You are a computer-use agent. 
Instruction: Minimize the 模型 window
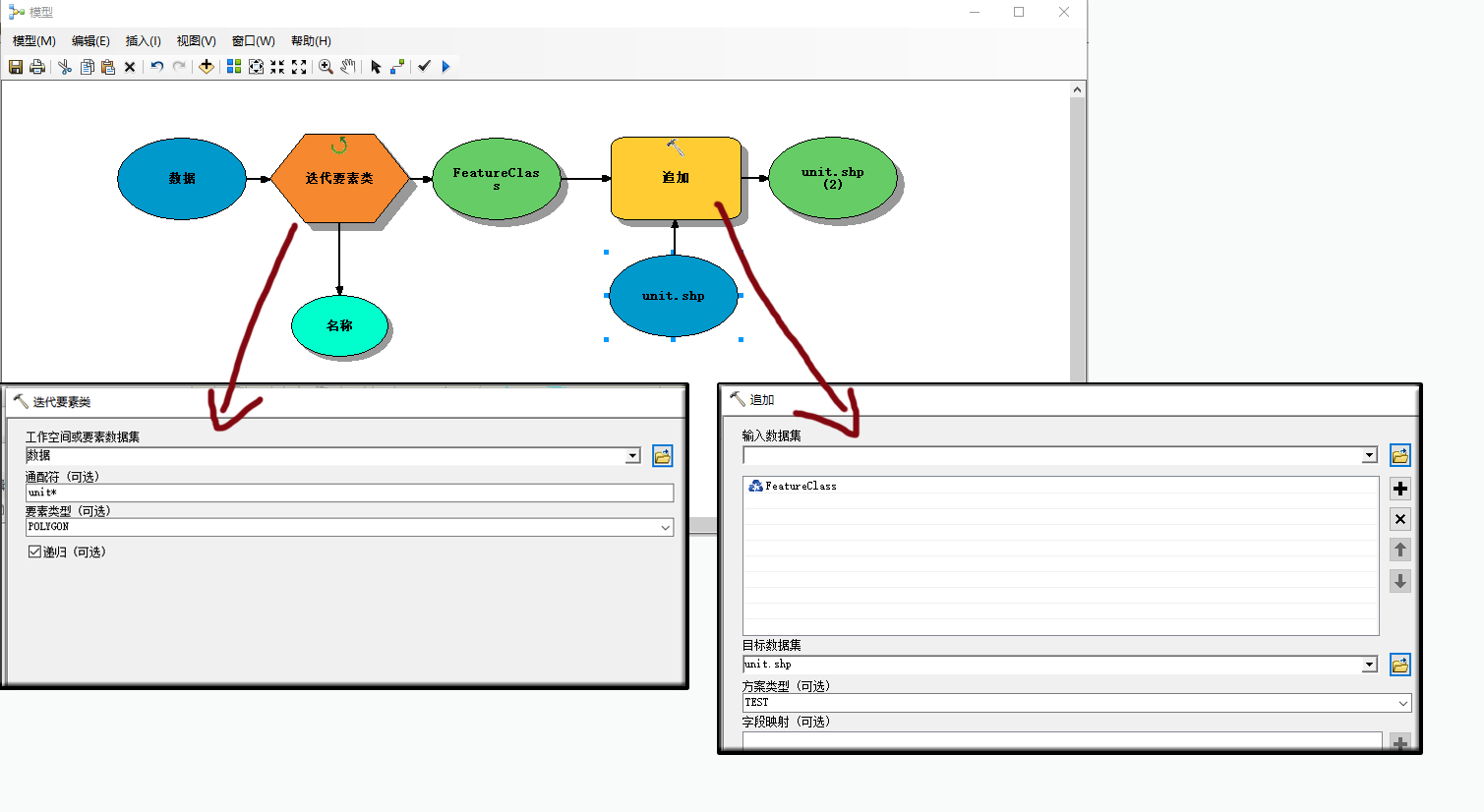(x=975, y=12)
